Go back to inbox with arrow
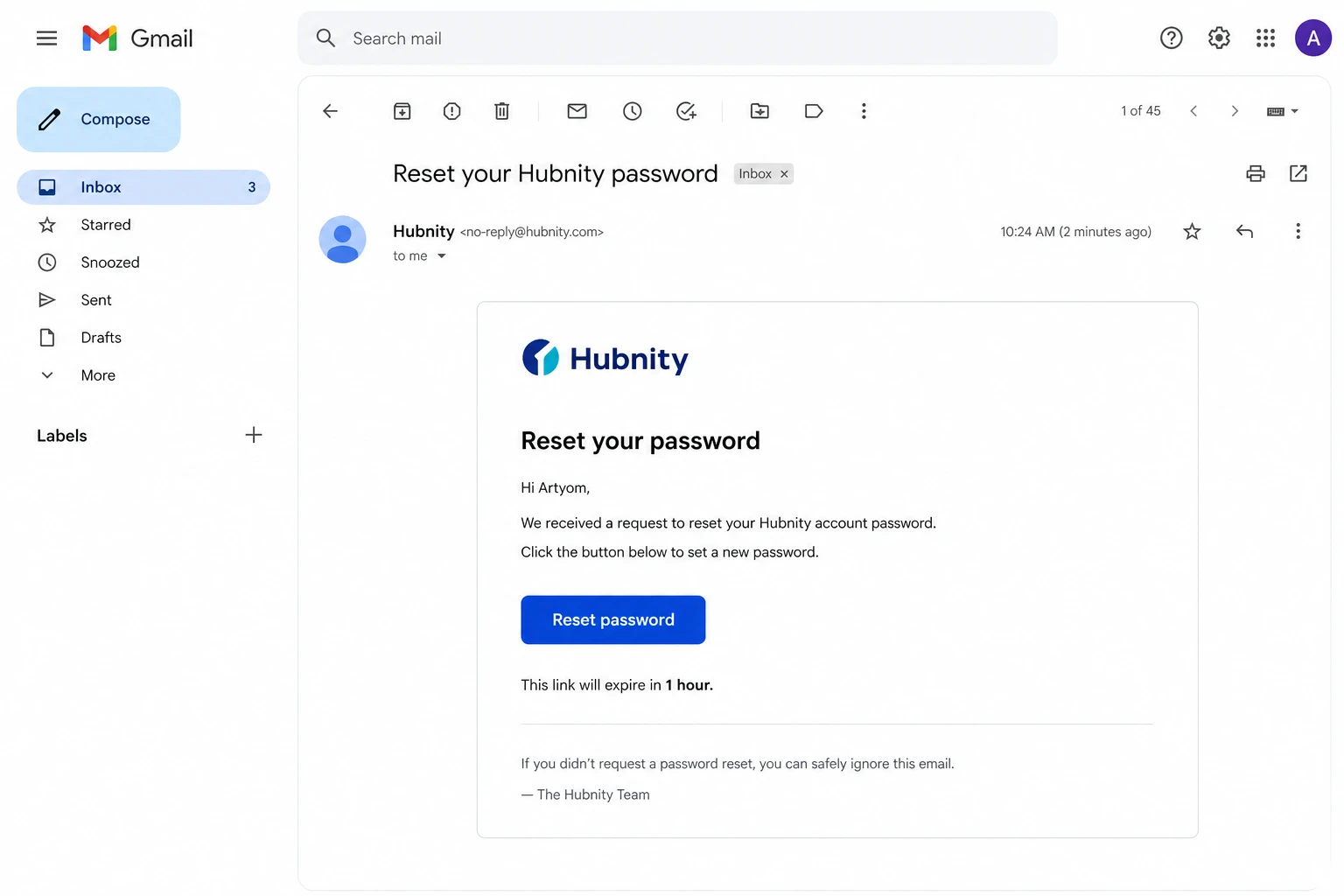The image size is (1344, 896). [x=330, y=111]
